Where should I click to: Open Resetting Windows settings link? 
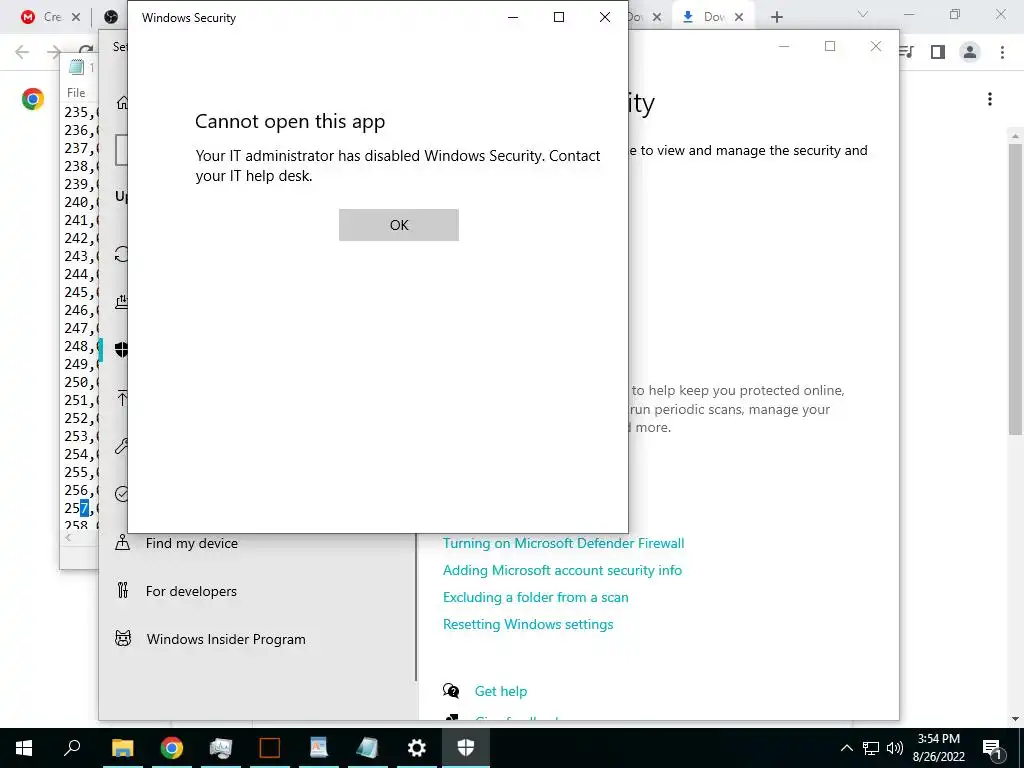point(528,624)
